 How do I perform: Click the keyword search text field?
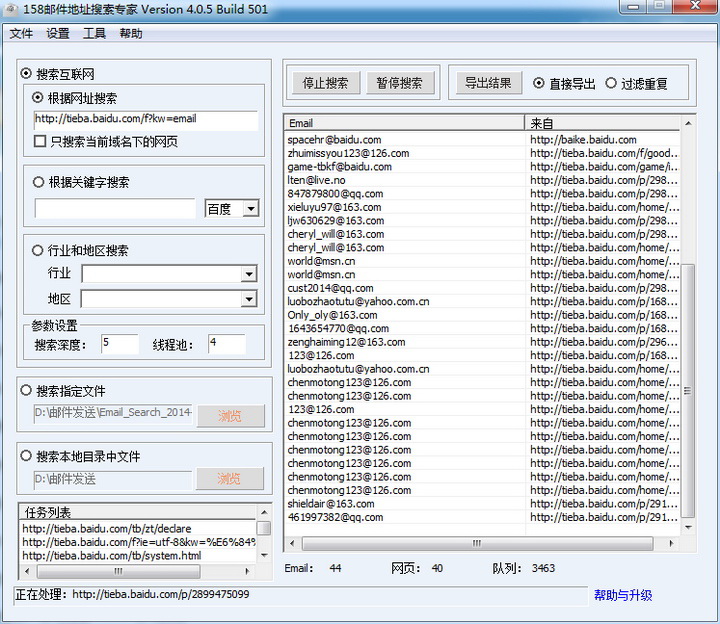[x=115, y=208]
